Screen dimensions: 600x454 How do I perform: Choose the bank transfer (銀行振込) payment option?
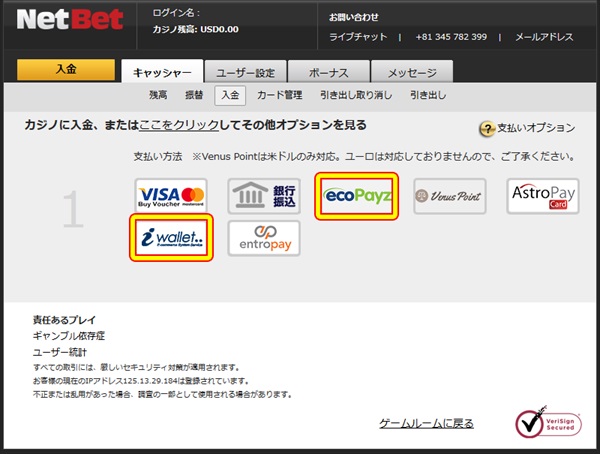point(264,196)
